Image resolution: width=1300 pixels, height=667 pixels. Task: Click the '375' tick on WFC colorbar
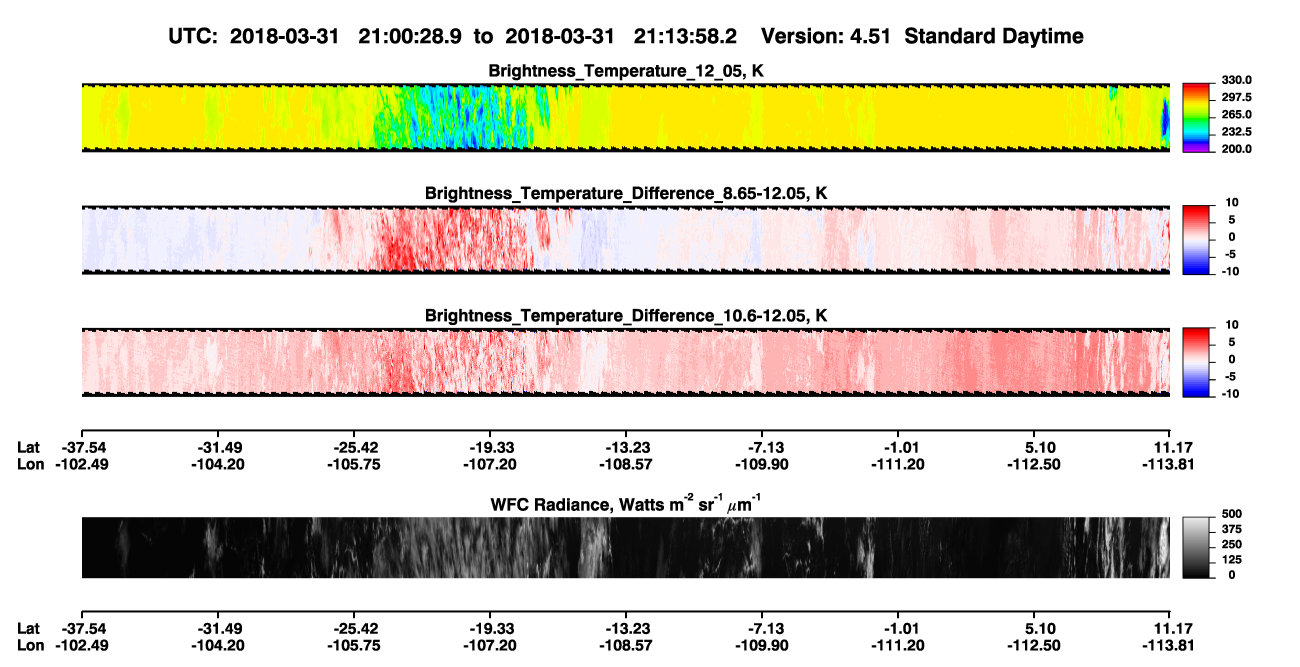point(1231,531)
